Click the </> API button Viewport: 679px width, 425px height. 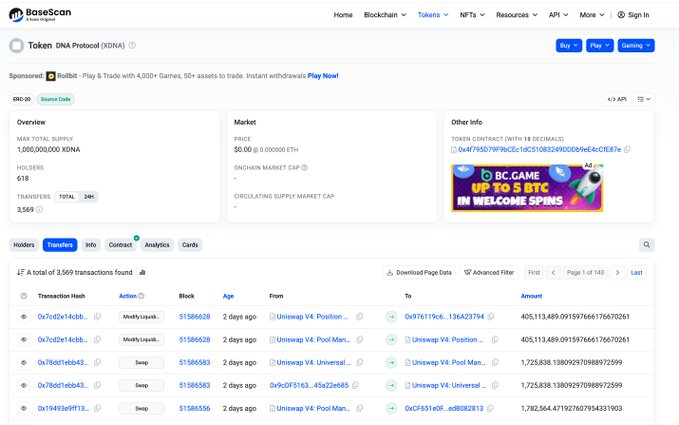617,99
